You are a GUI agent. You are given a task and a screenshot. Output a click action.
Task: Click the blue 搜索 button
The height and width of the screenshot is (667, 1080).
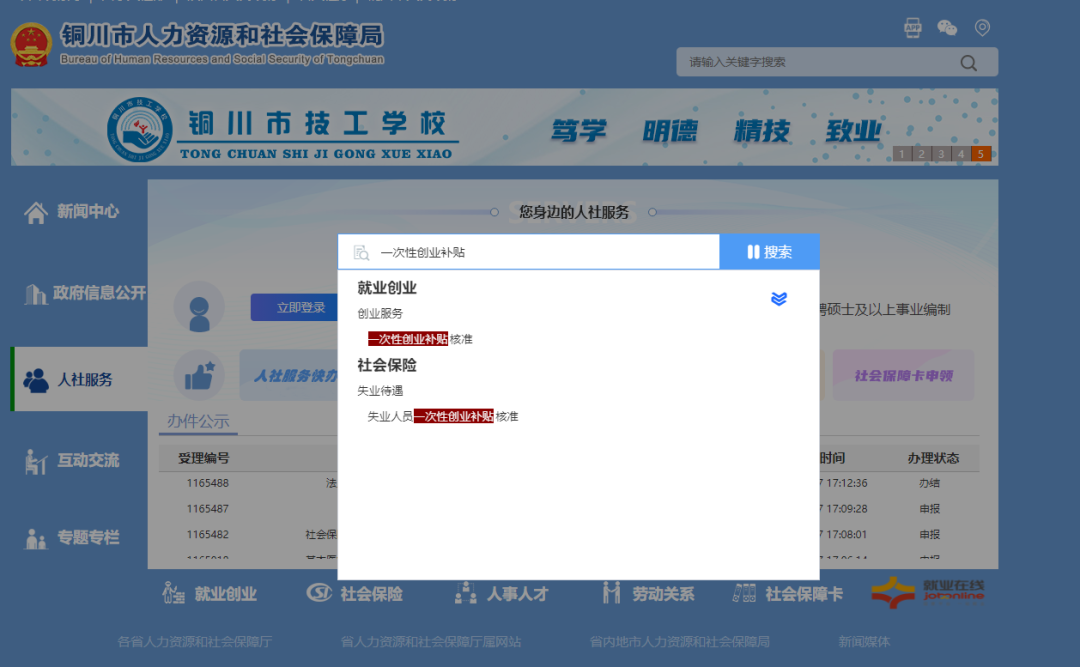pyautogui.click(x=769, y=252)
